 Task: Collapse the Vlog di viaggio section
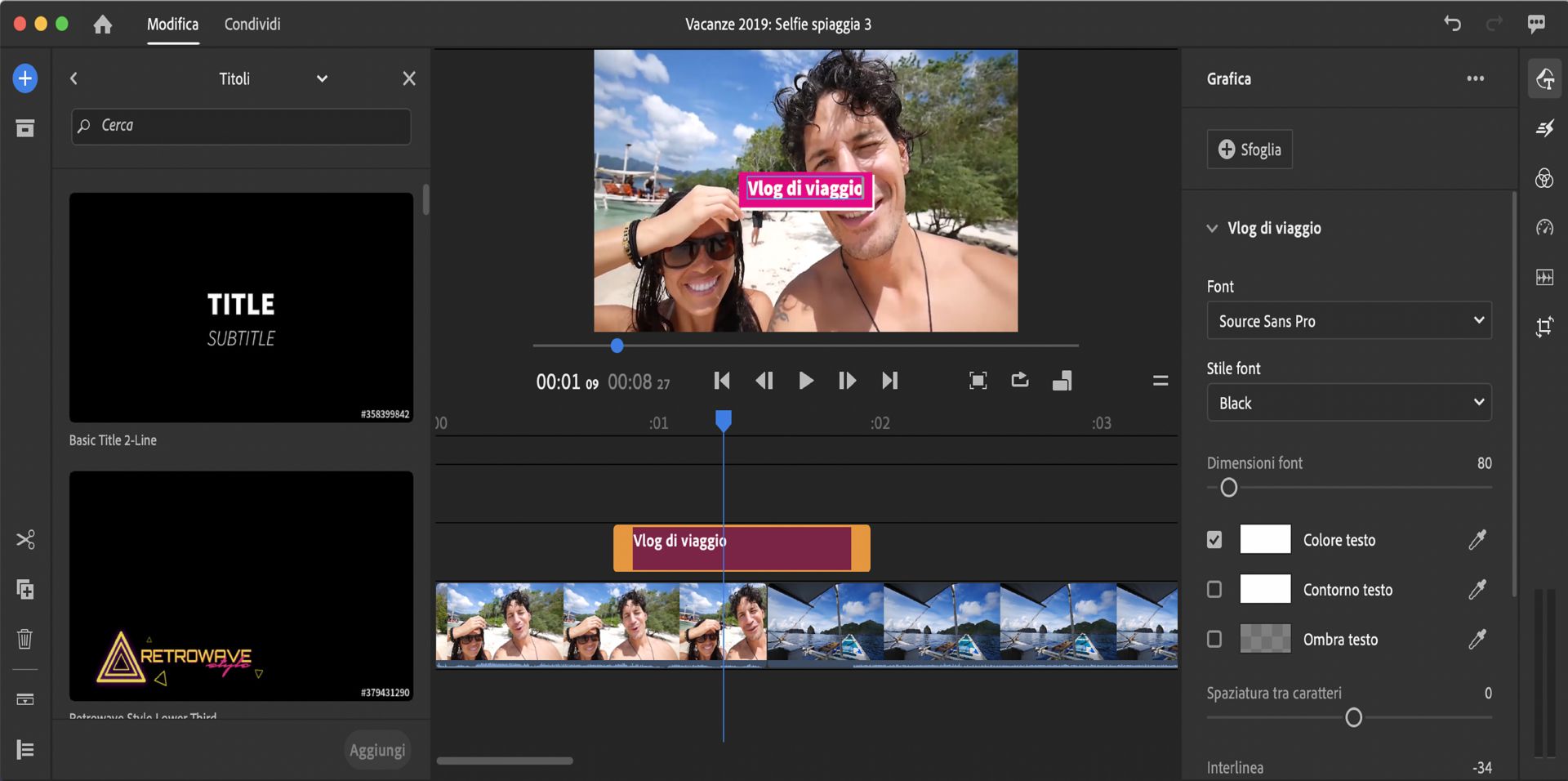pyautogui.click(x=1212, y=229)
